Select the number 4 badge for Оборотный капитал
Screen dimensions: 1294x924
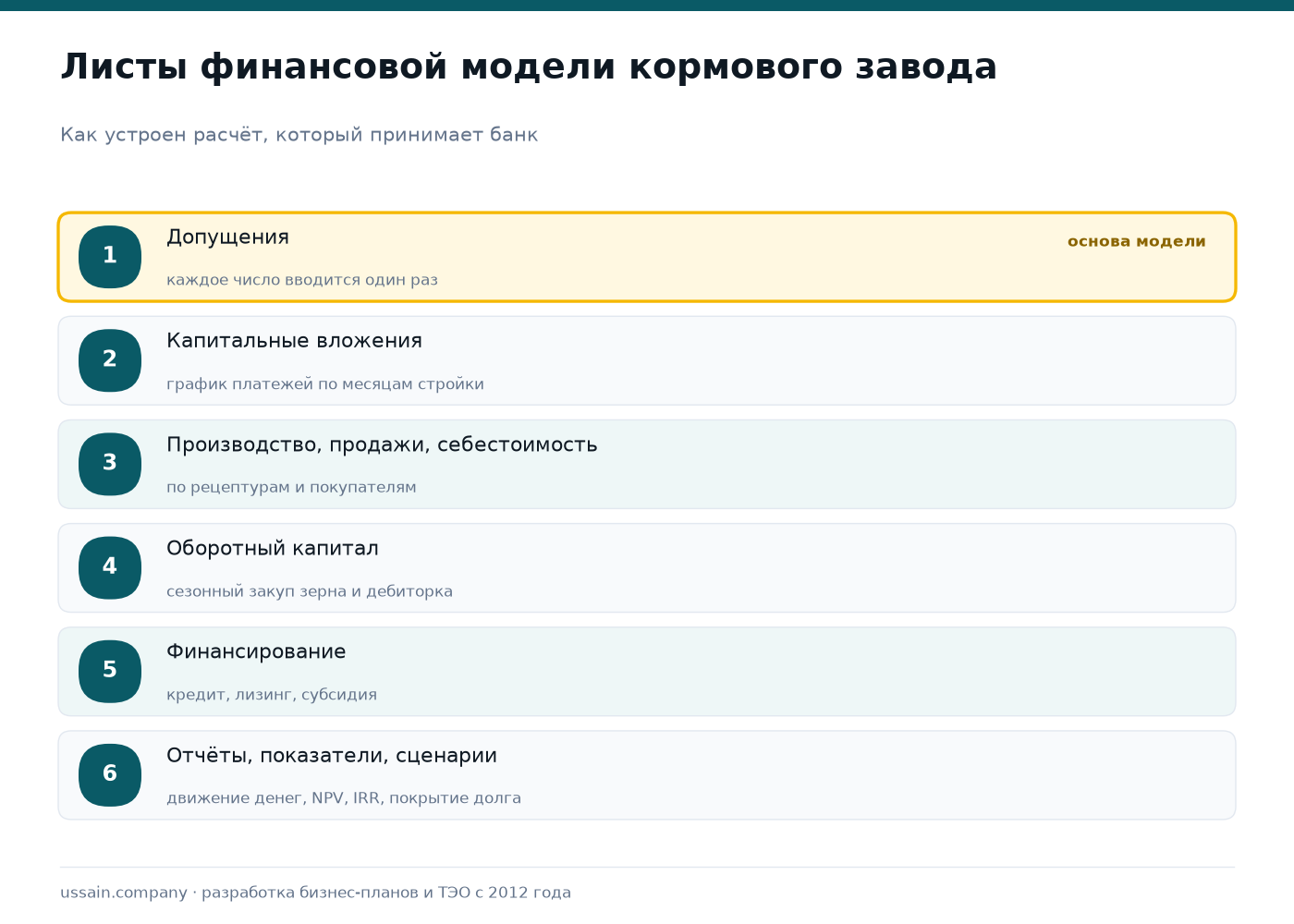[x=110, y=567]
